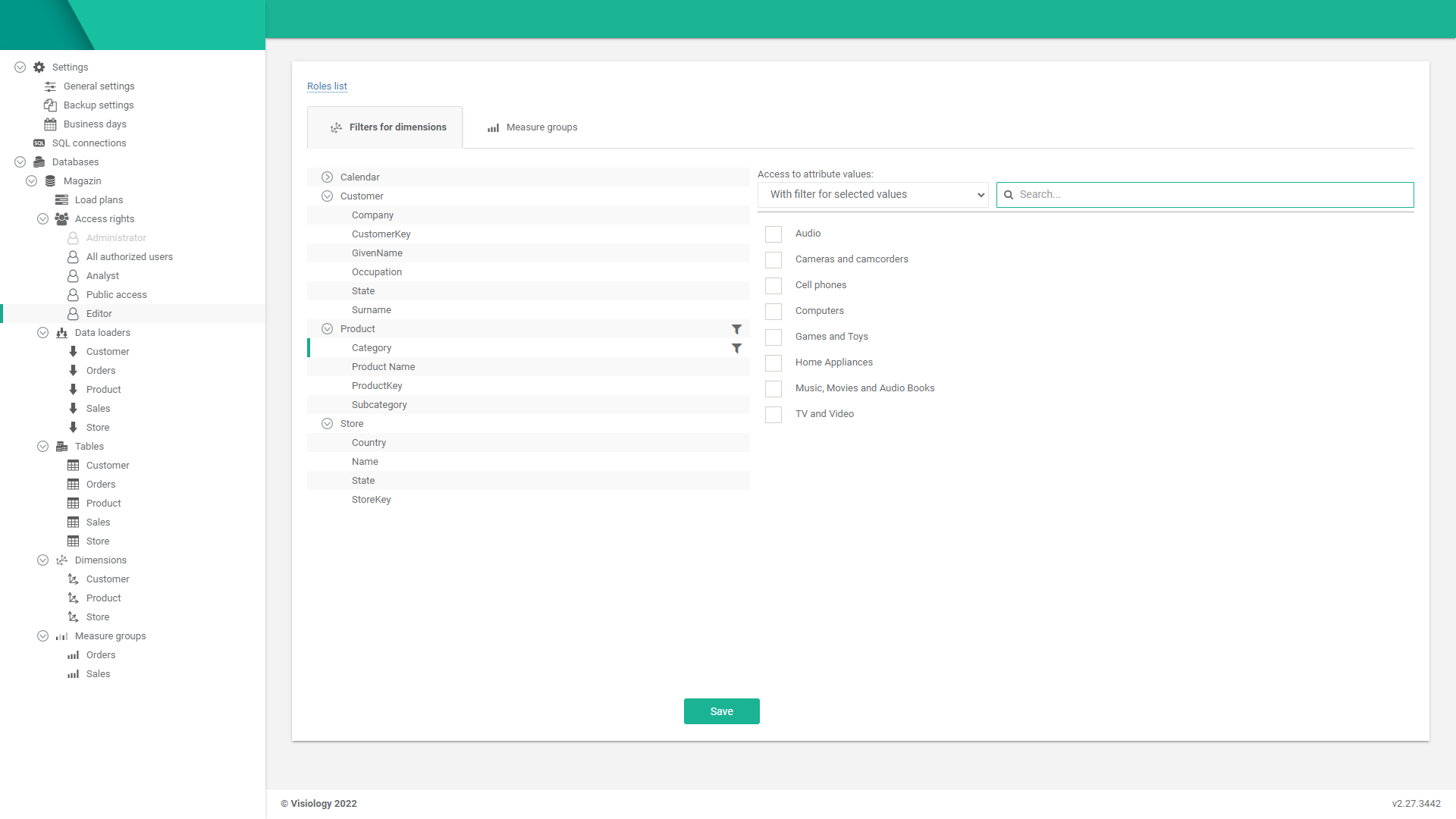Viewport: 1456px width, 819px height.
Task: Click the funnel icon on Product dimension row
Action: [736, 329]
